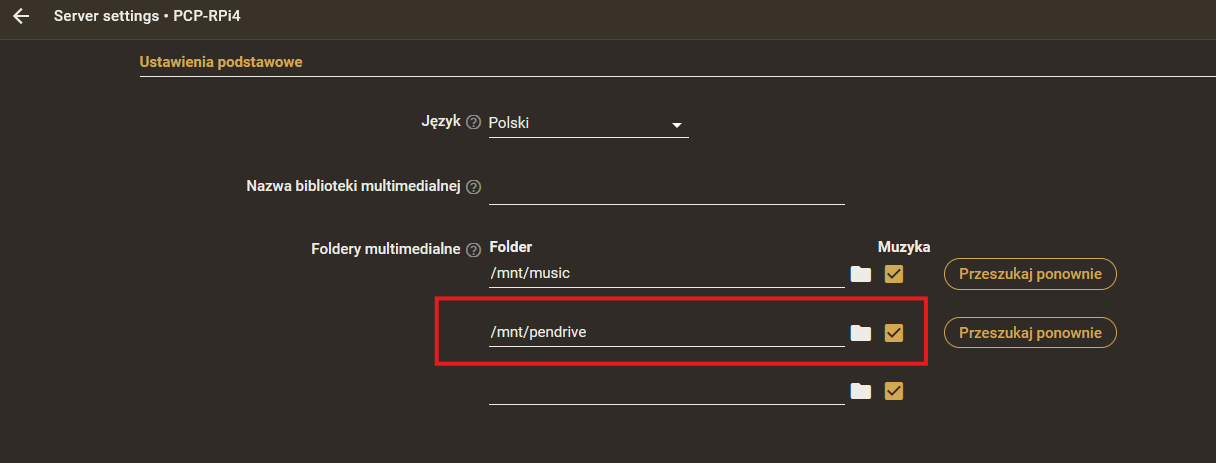Click the media library name input field
Image resolution: width=1216 pixels, height=463 pixels.
click(666, 188)
